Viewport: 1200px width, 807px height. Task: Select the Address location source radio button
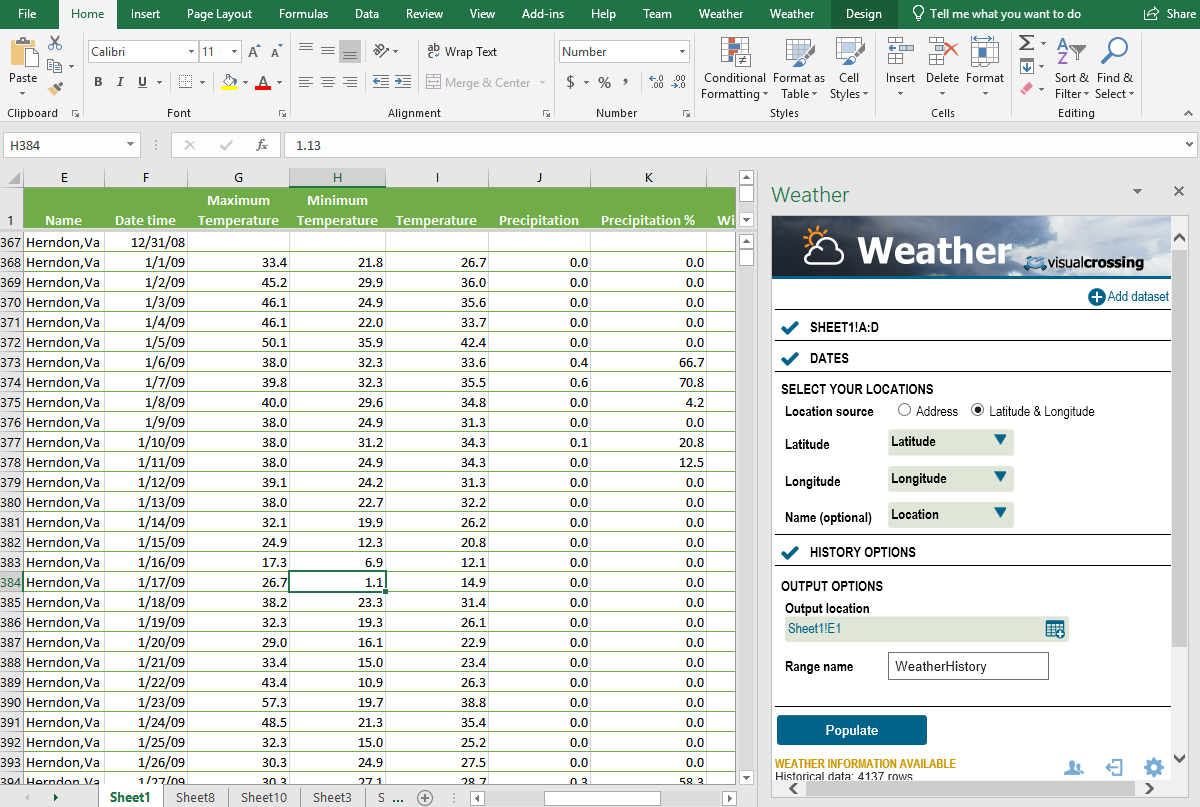(904, 411)
